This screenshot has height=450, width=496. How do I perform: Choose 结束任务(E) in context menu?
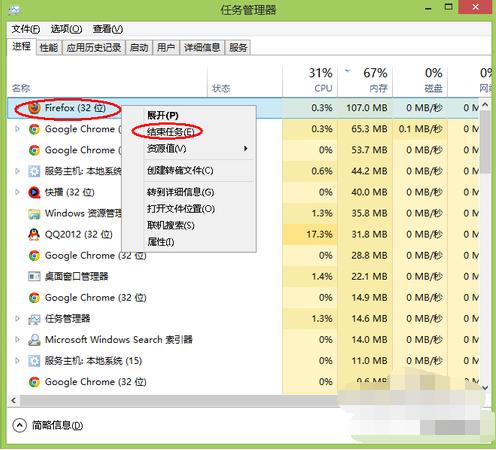pos(170,132)
